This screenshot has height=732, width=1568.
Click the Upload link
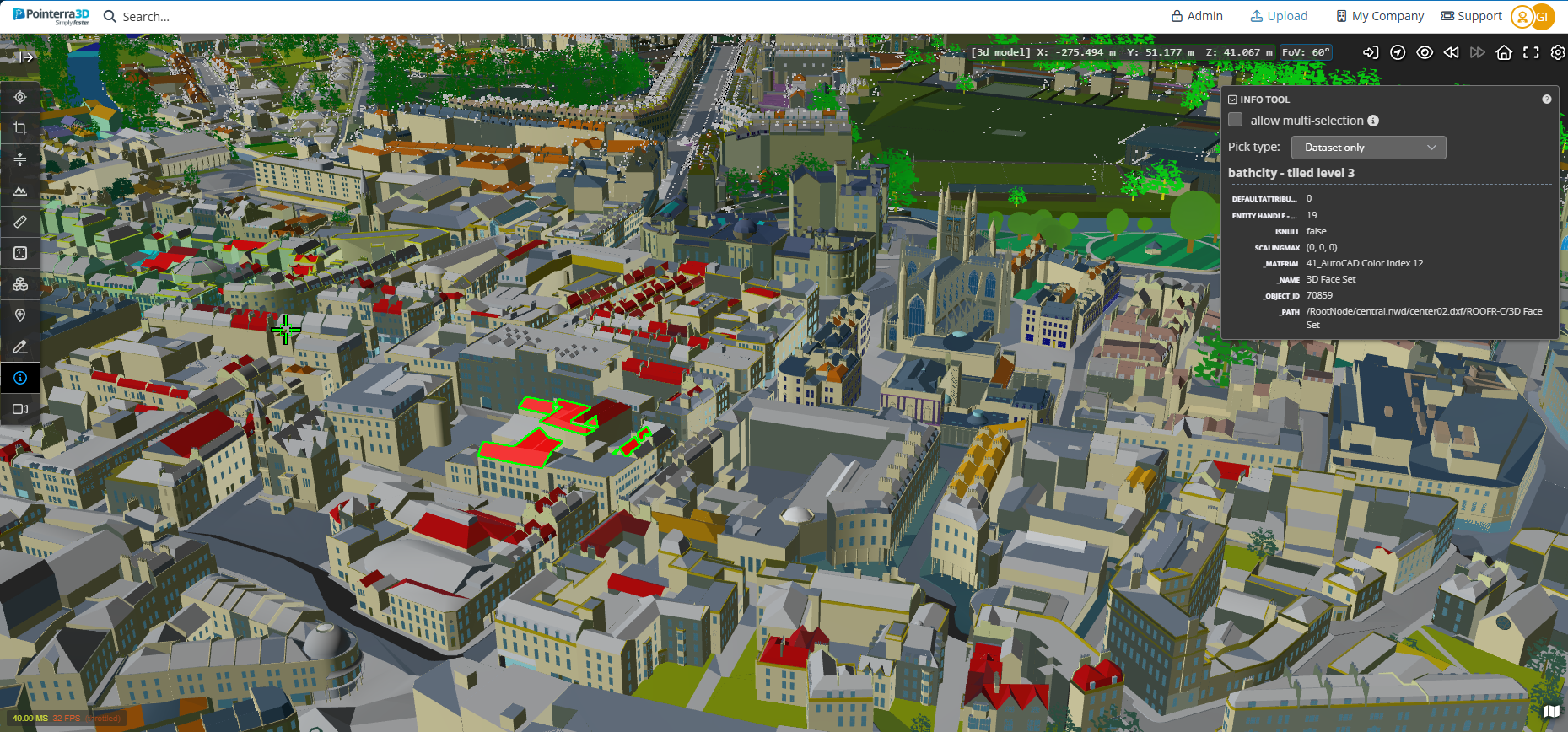pyautogui.click(x=1279, y=16)
